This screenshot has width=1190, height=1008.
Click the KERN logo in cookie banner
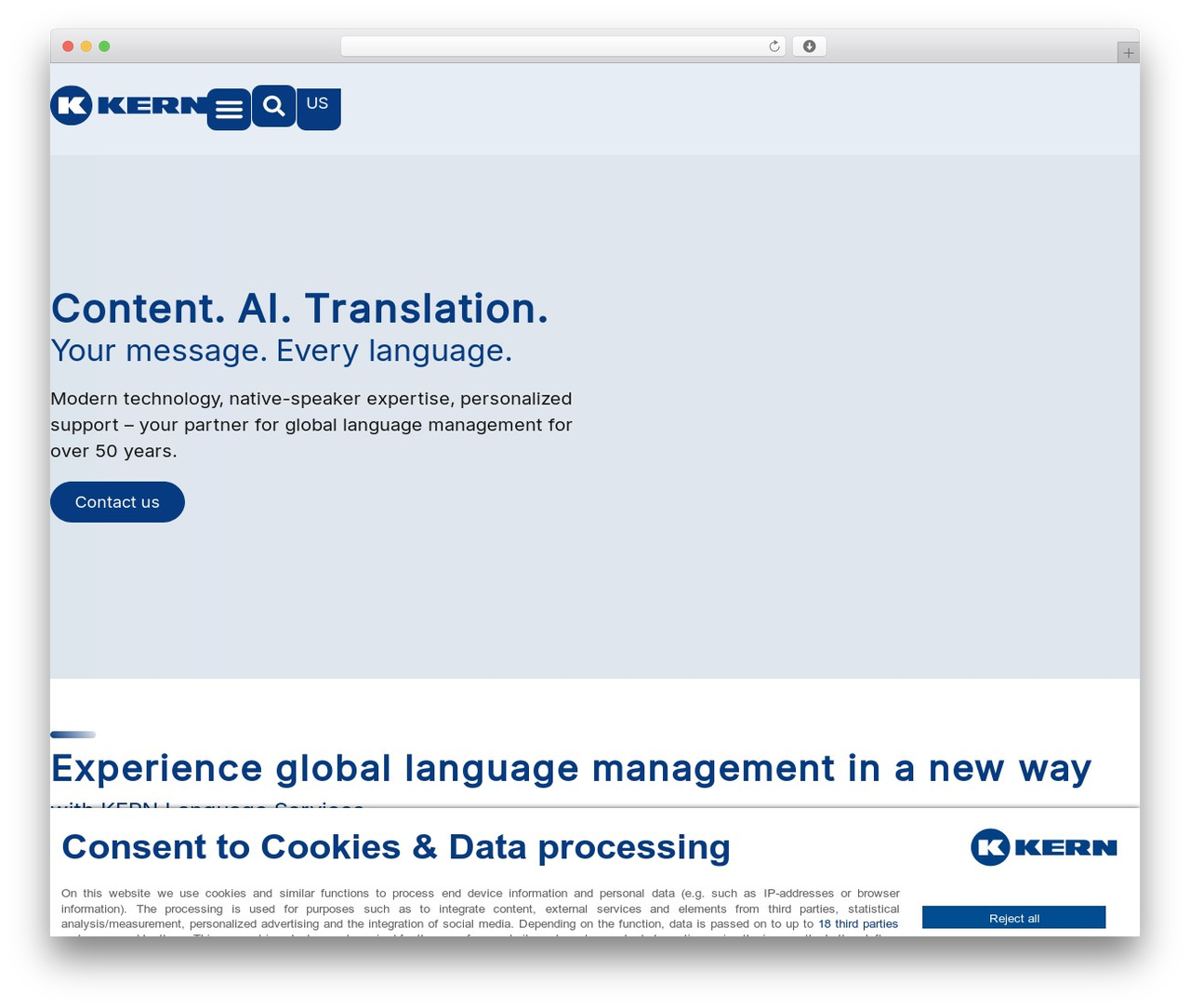coord(1044,847)
